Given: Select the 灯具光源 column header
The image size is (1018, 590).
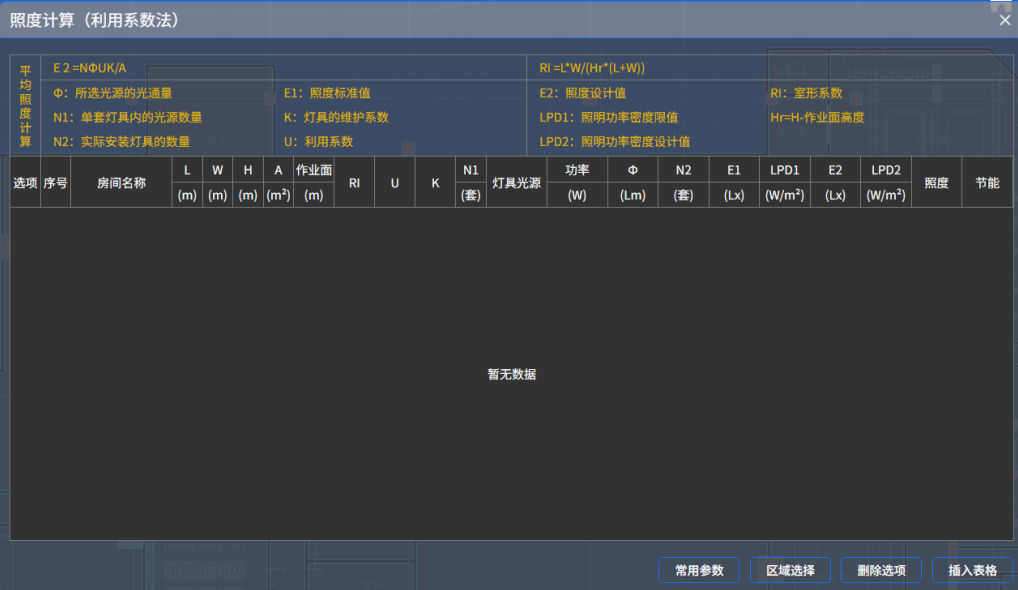Looking at the screenshot, I should point(516,183).
